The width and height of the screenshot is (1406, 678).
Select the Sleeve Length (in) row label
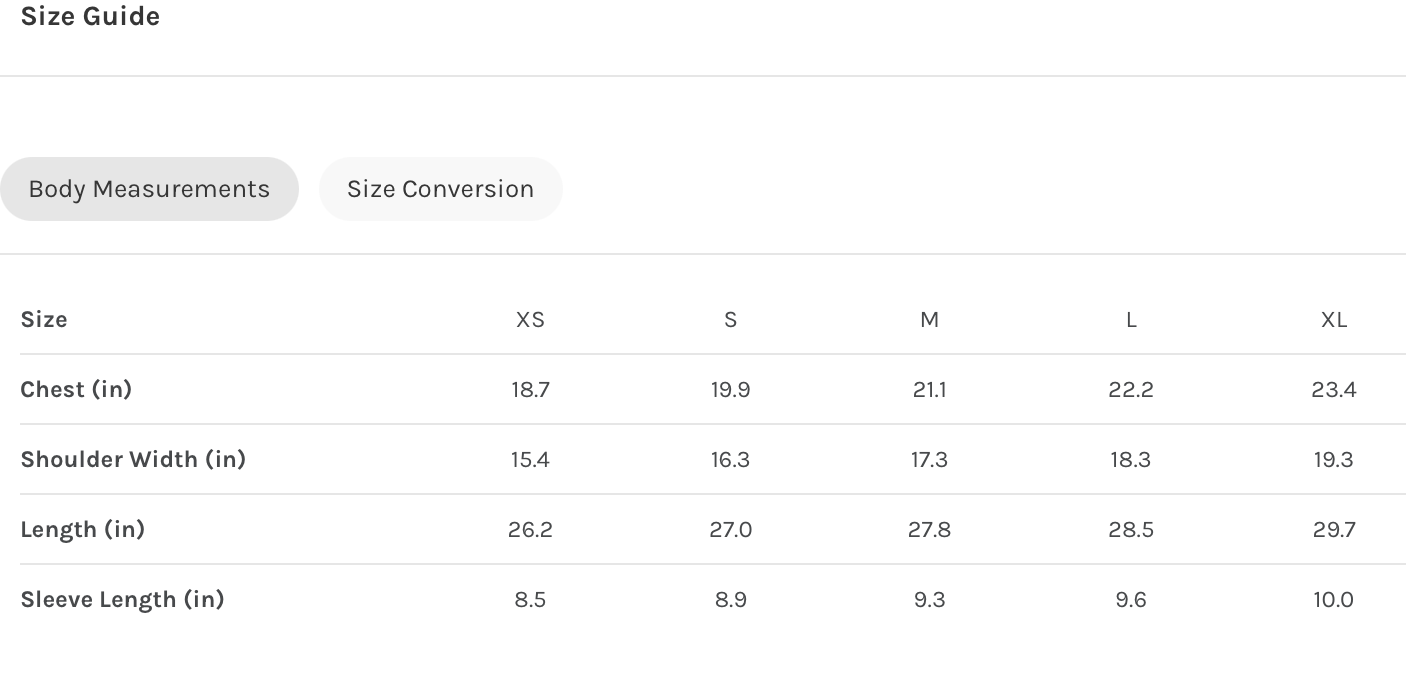pyautogui.click(x=122, y=599)
